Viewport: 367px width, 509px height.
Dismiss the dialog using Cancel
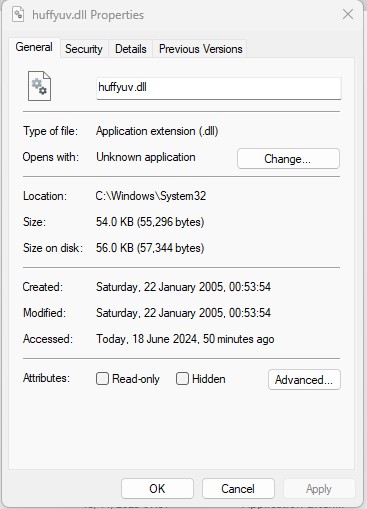pos(238,489)
